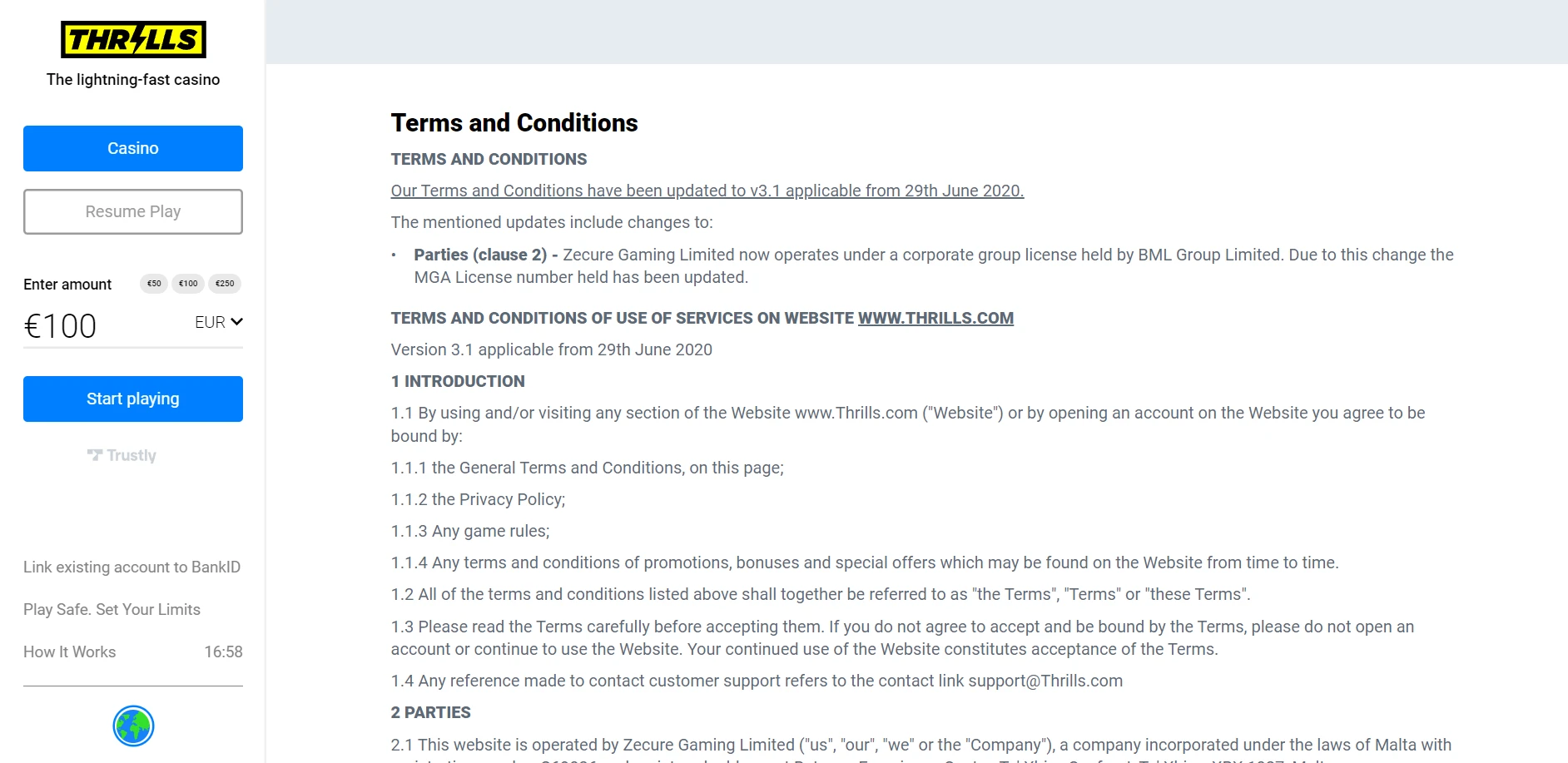This screenshot has height=763, width=1568.
Task: Click the Terms and Conditions main heading
Action: tap(514, 122)
